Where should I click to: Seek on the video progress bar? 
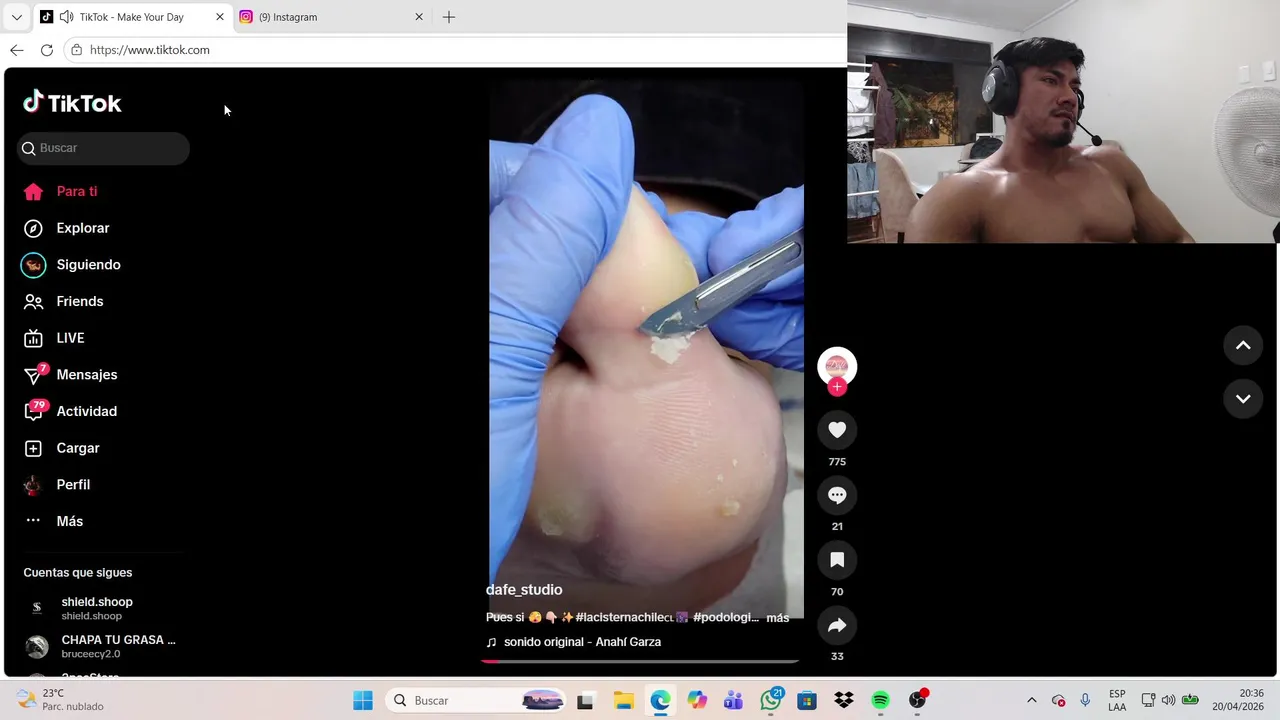pos(640,661)
